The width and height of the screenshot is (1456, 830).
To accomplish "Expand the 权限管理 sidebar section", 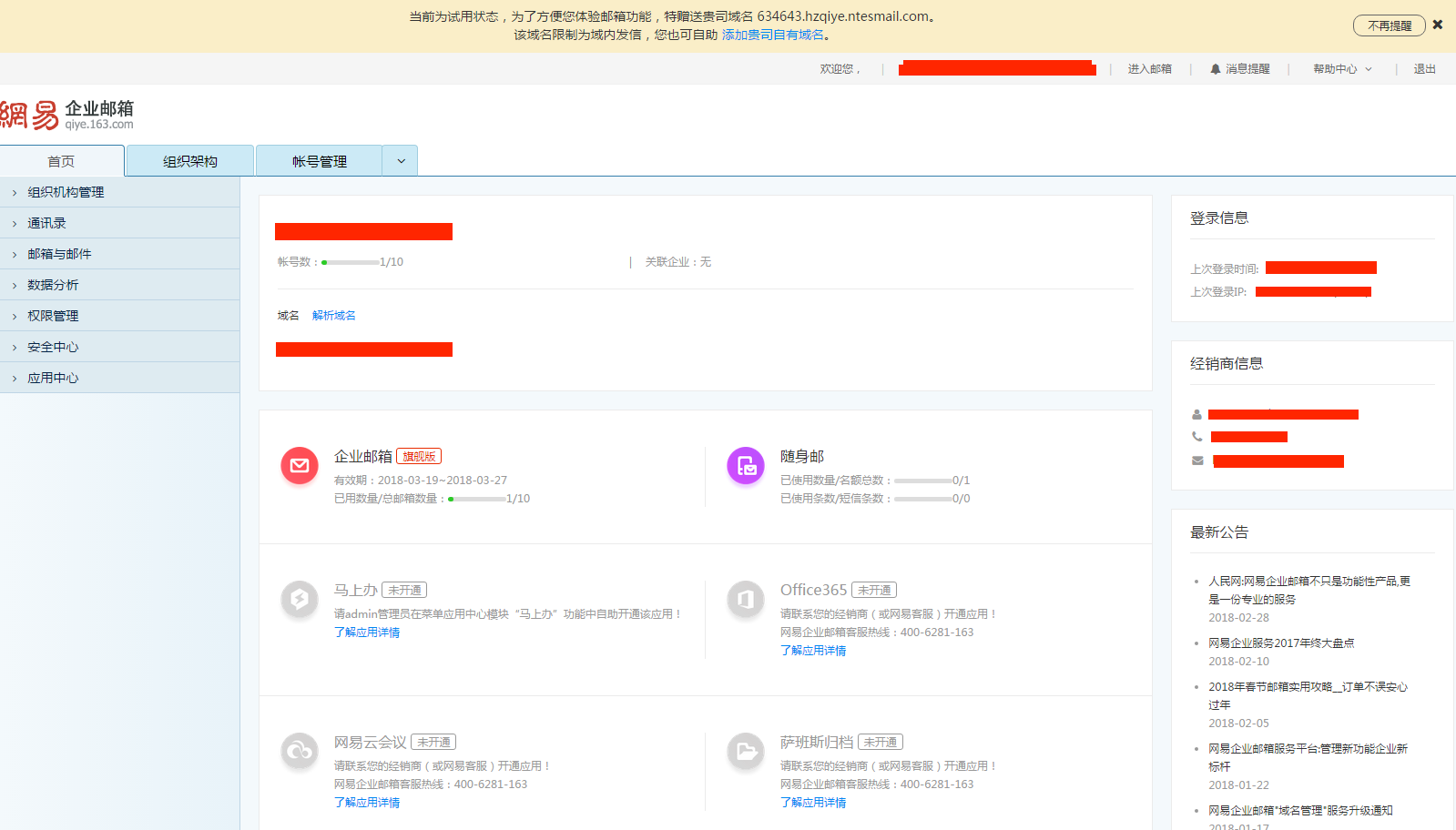I will [x=119, y=316].
